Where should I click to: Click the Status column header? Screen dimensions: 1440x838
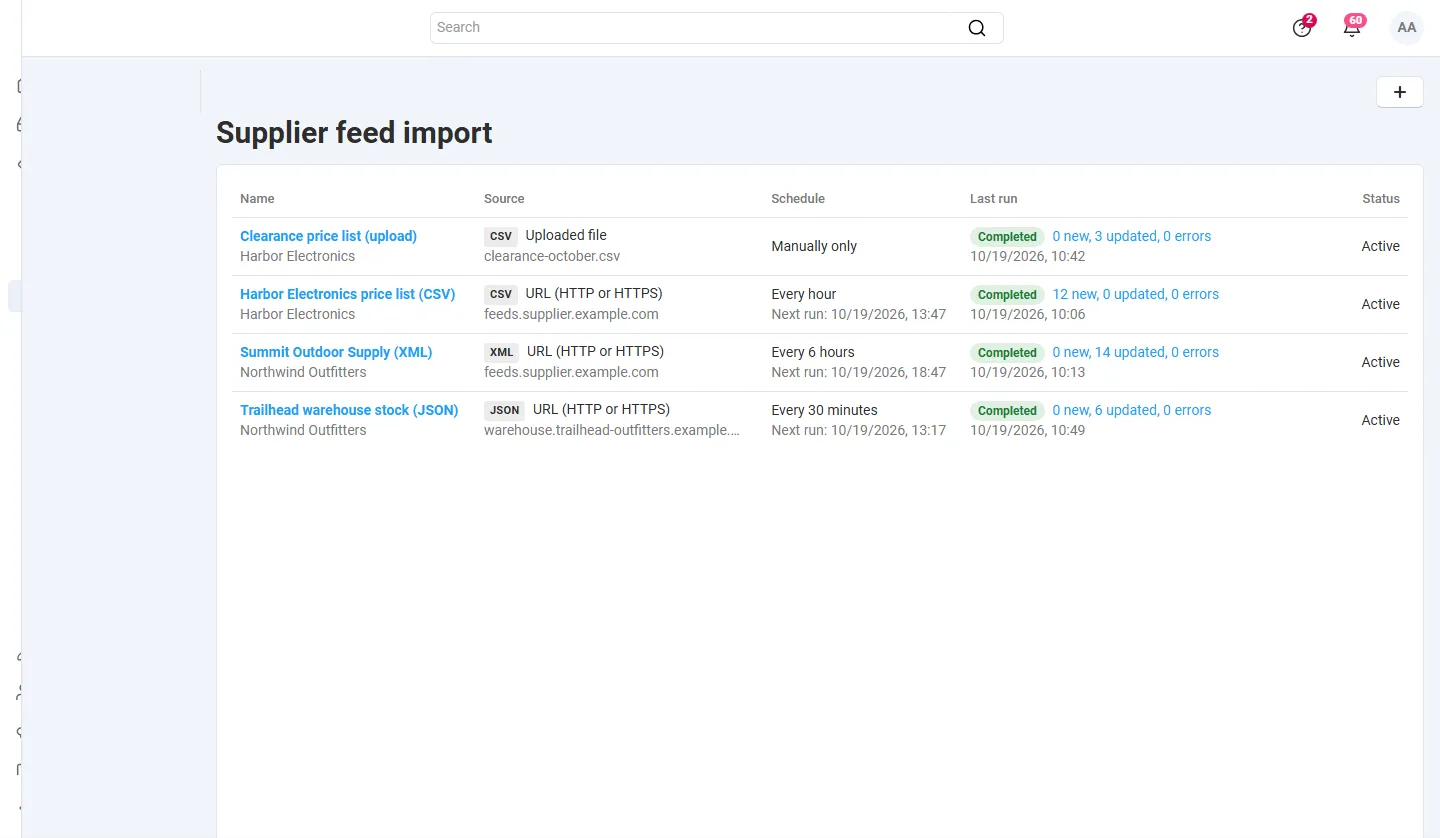click(1381, 199)
